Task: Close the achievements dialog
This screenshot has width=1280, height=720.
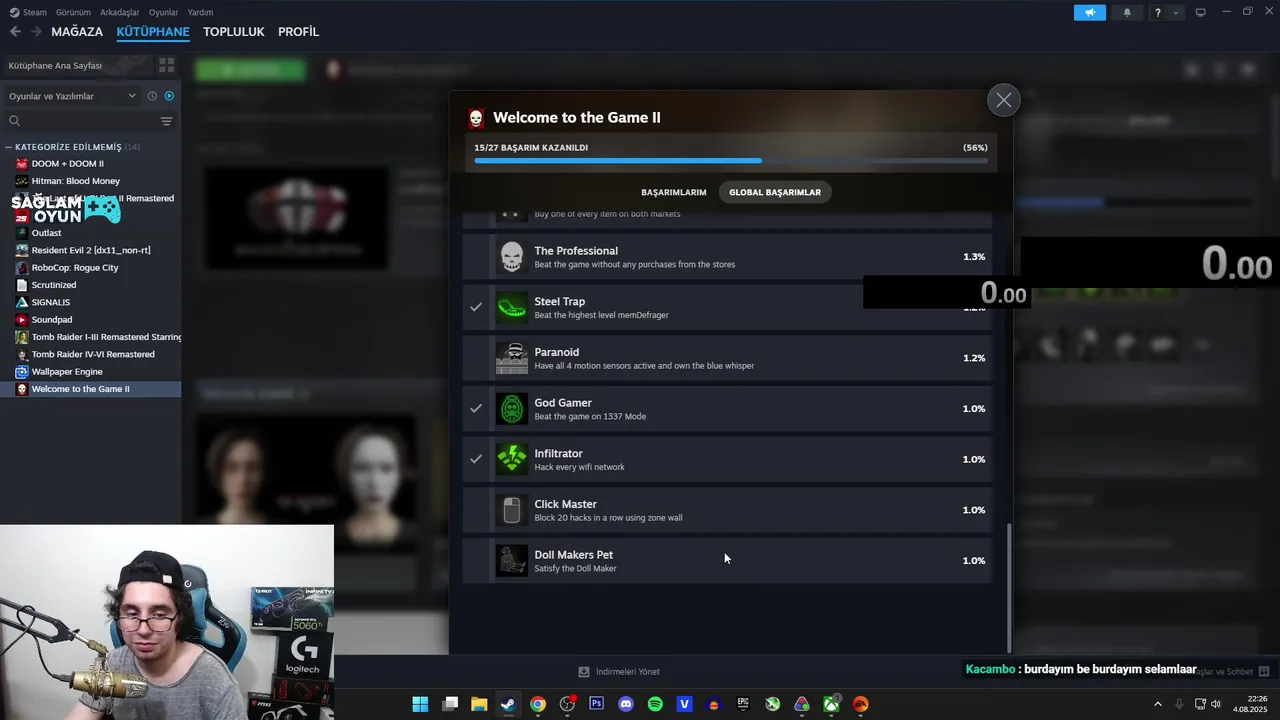Action: (x=1003, y=100)
